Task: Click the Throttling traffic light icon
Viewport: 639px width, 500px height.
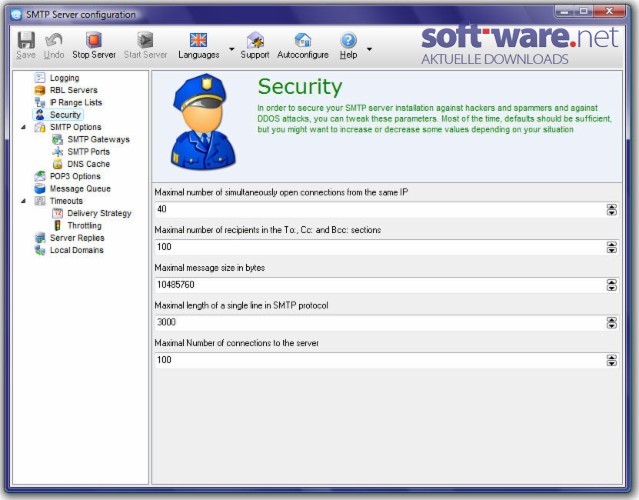Action: [57, 225]
